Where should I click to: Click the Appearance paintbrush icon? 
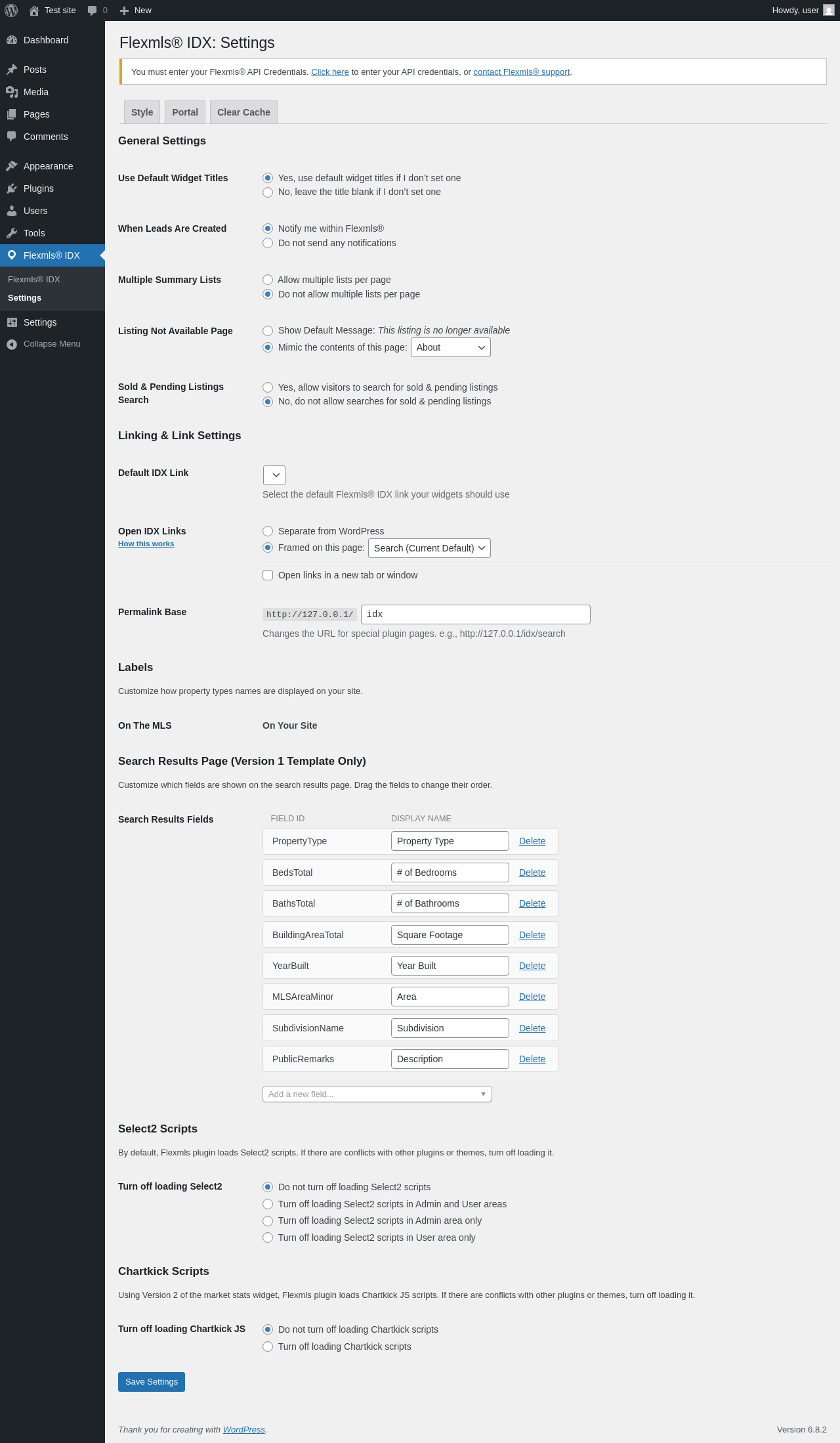click(x=12, y=166)
